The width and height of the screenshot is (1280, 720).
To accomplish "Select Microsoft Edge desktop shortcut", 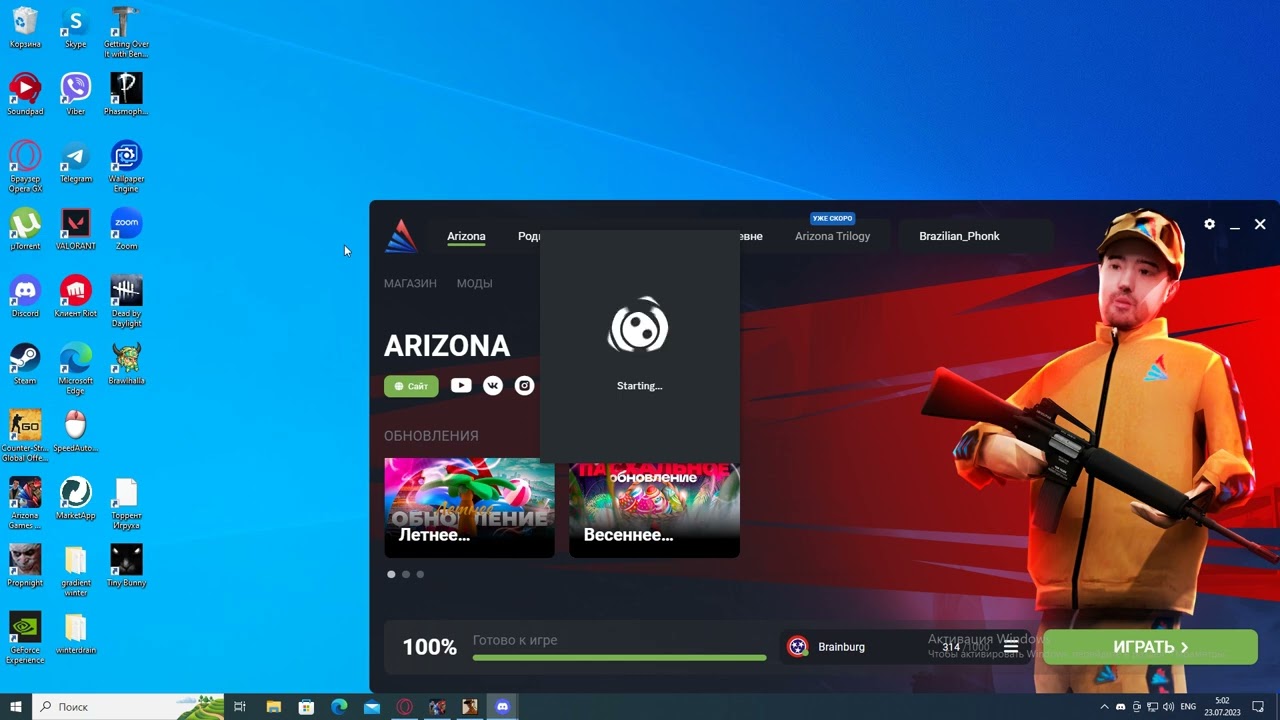I will tap(75, 368).
